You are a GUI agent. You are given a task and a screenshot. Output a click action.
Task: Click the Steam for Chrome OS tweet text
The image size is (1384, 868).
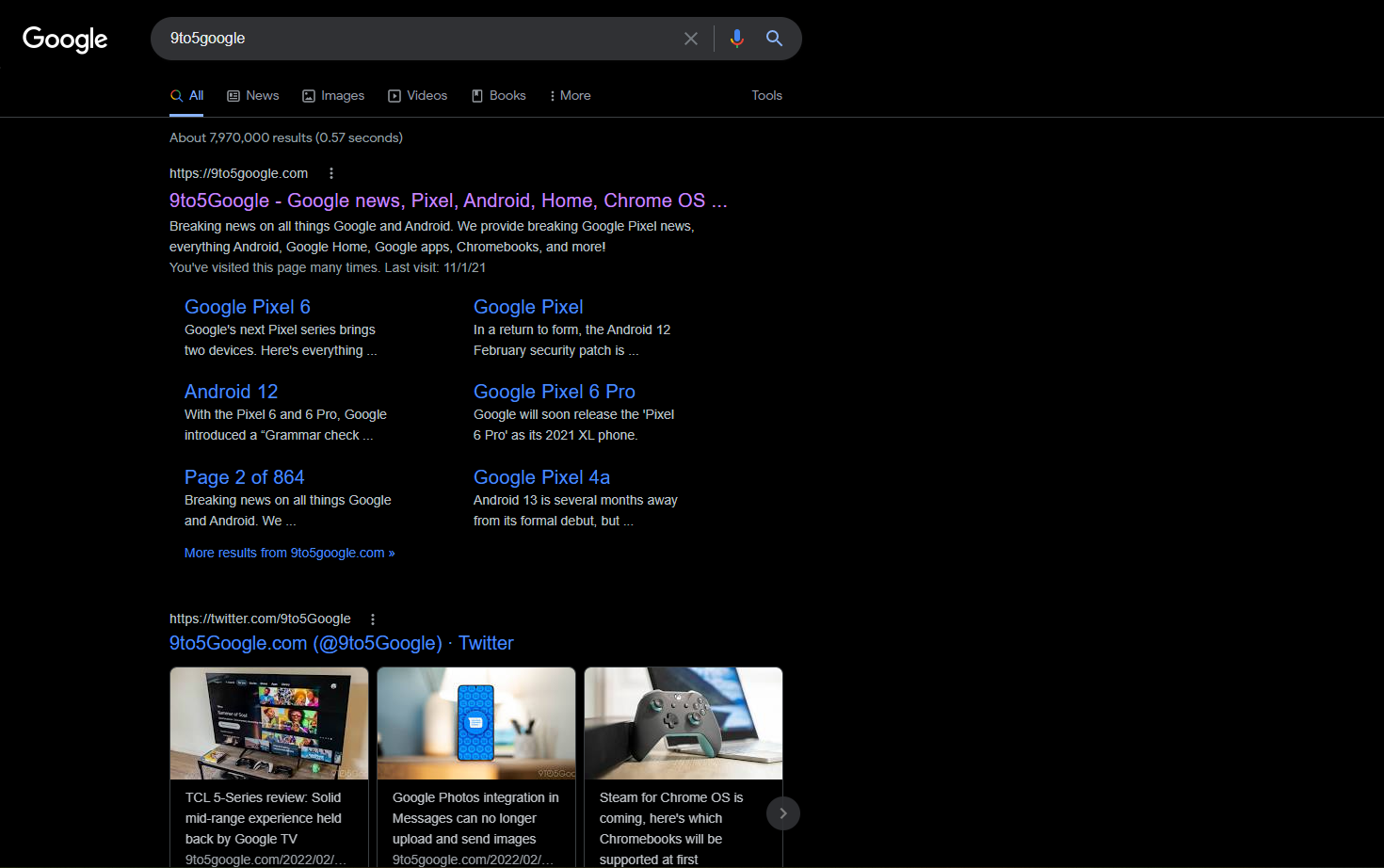671,828
